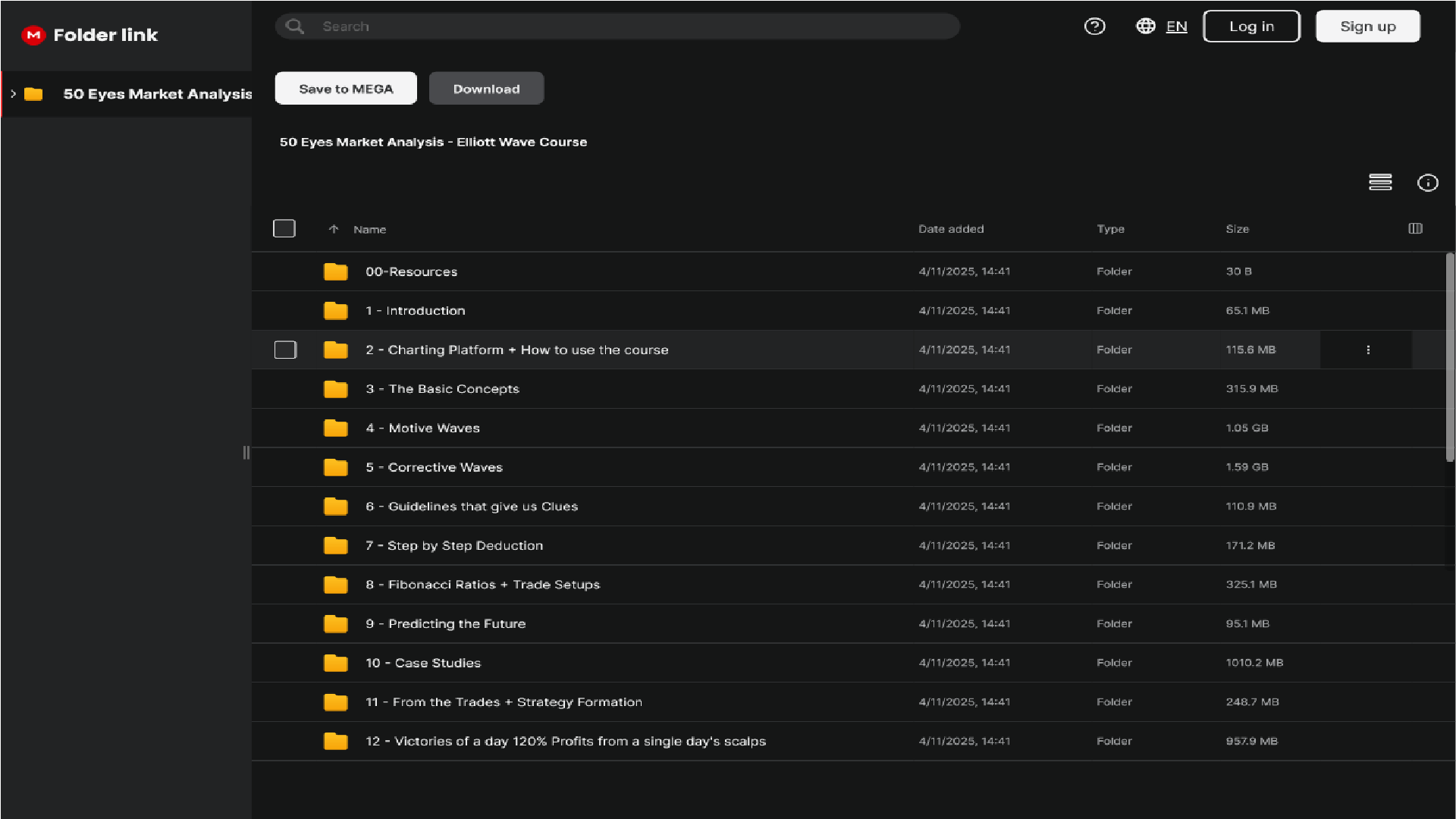1456x819 pixels.
Task: Click the 7 - Step by Step Deduction folder icon
Action: click(335, 546)
